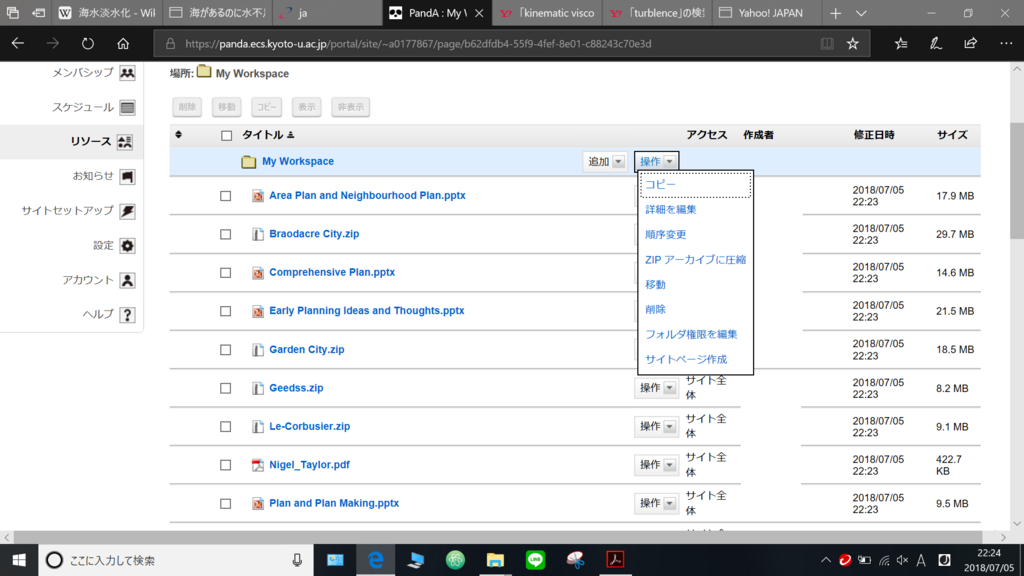This screenshot has width=1024, height=576.
Task: Go to browser home page icon
Action: click(x=123, y=44)
